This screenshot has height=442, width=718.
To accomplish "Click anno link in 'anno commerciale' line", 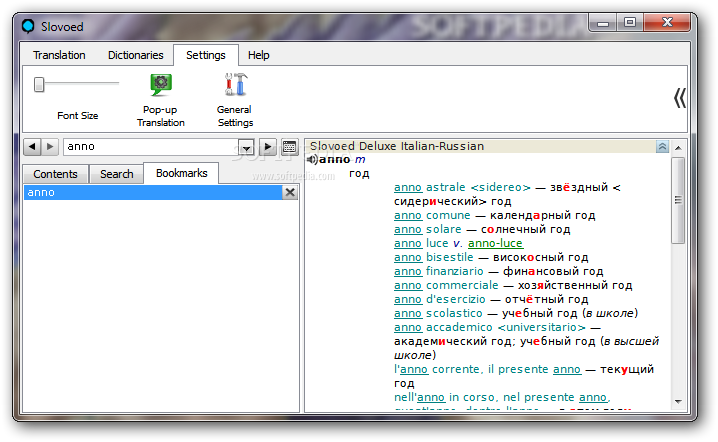I will click(x=408, y=285).
